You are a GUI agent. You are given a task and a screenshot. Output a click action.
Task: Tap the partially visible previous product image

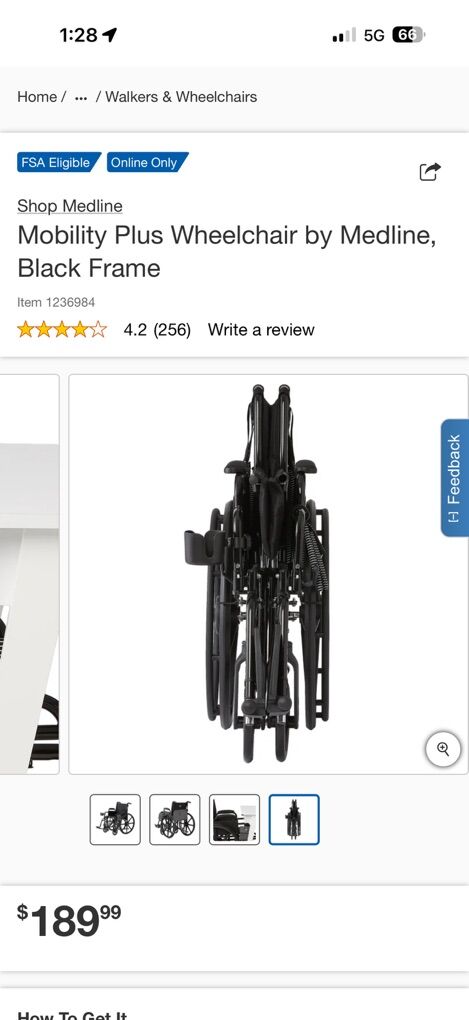(29, 574)
